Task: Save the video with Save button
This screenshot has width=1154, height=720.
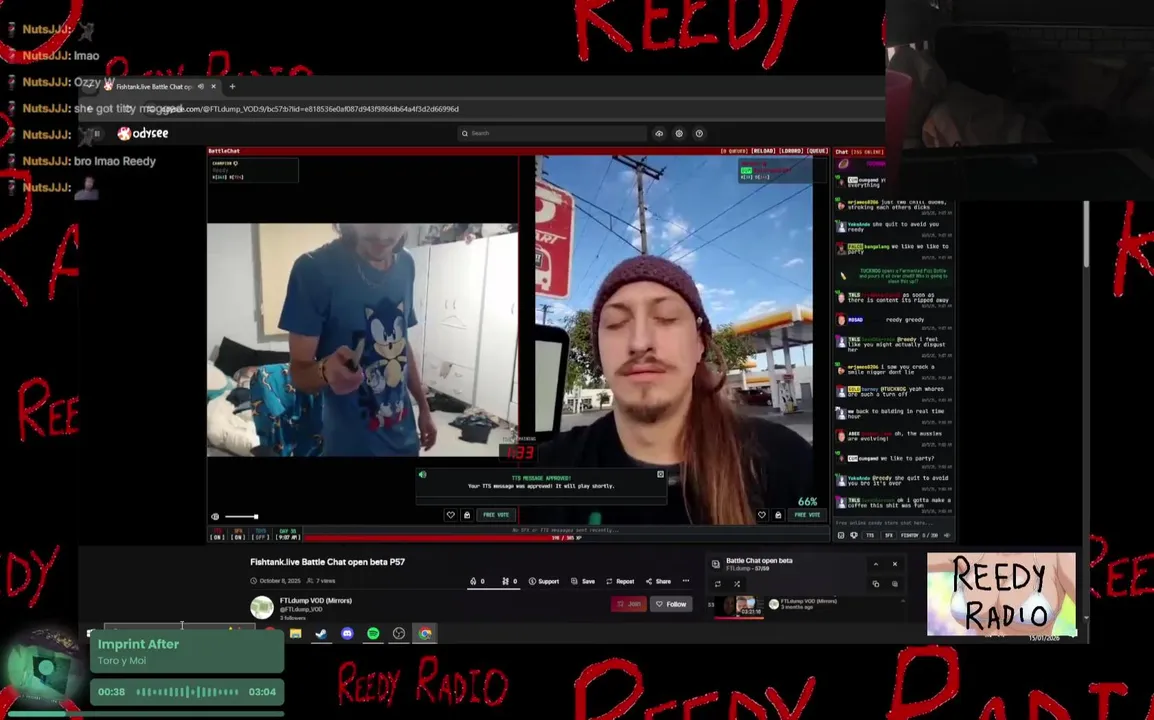Action: point(583,581)
